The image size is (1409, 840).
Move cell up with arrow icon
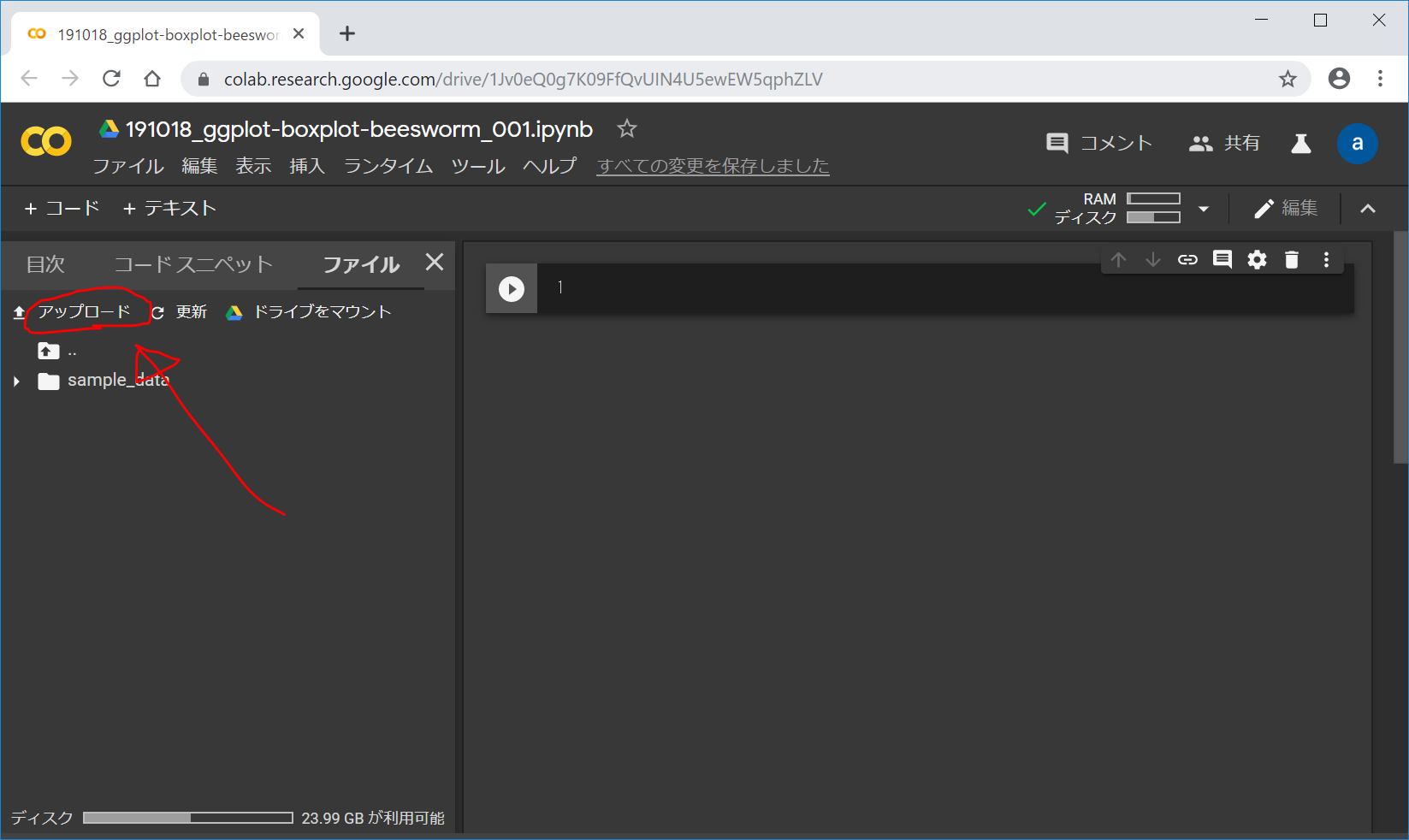[1118, 260]
